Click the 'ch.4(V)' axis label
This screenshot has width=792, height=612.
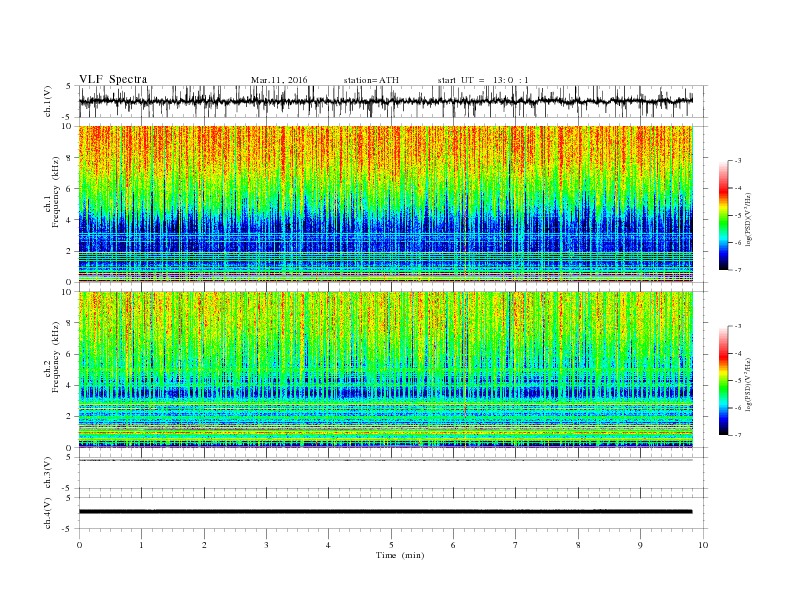coord(48,513)
